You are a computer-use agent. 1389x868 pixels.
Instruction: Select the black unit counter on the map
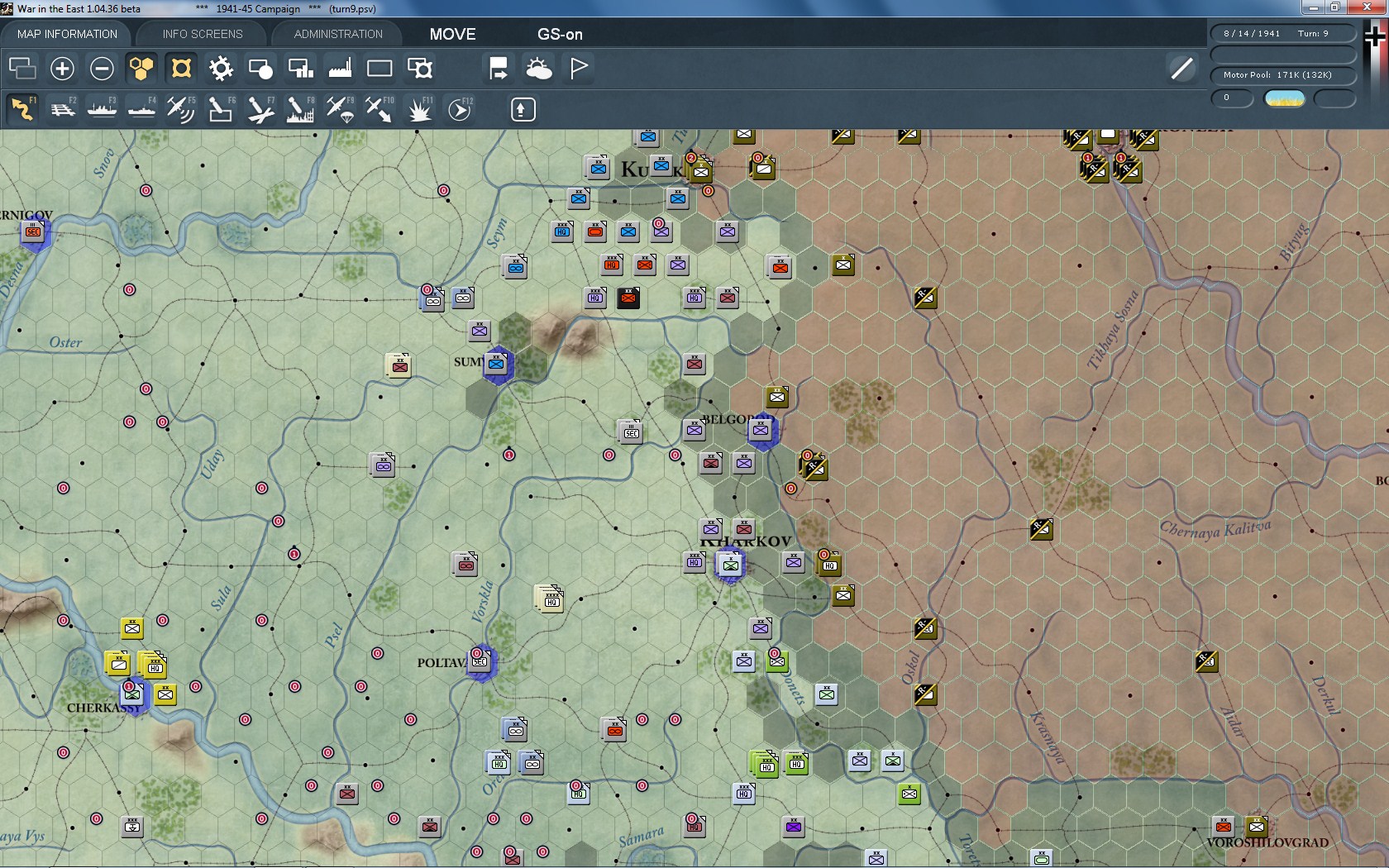[628, 298]
